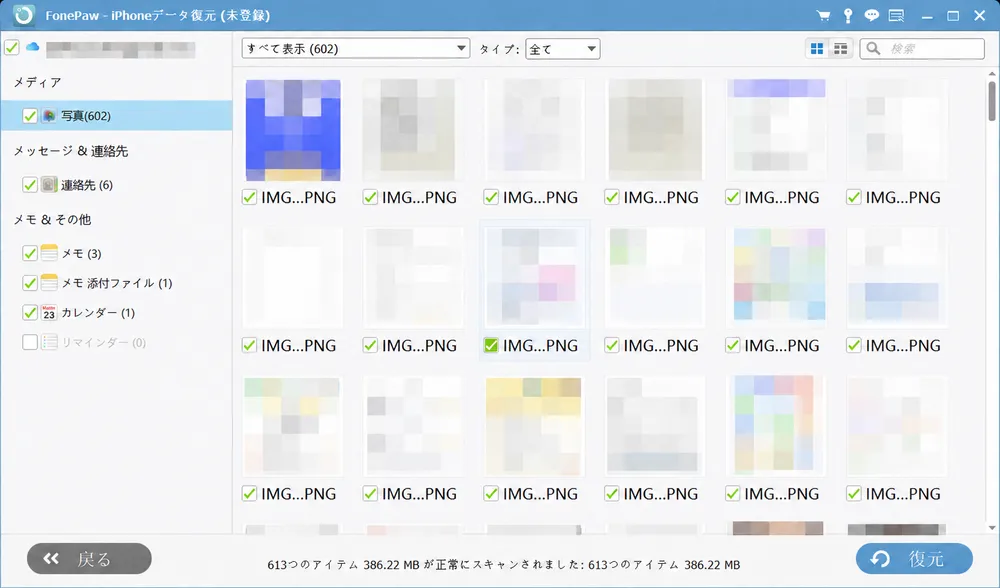Switch to thumbnail grid view
Screen dimensions: 1000x588
pos(817,48)
